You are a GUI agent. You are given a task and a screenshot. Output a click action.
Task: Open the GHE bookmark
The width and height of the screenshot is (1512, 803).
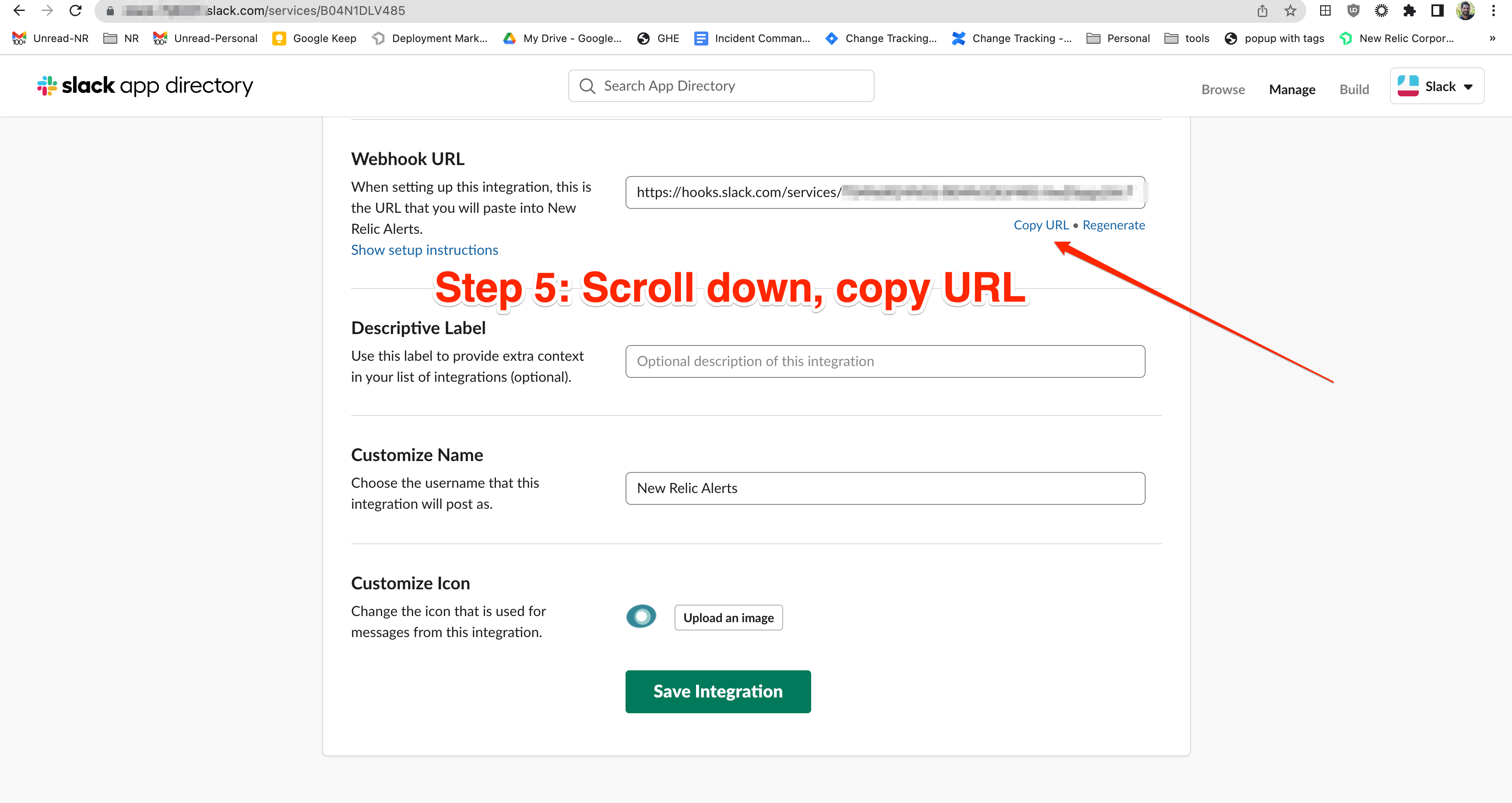coord(658,38)
